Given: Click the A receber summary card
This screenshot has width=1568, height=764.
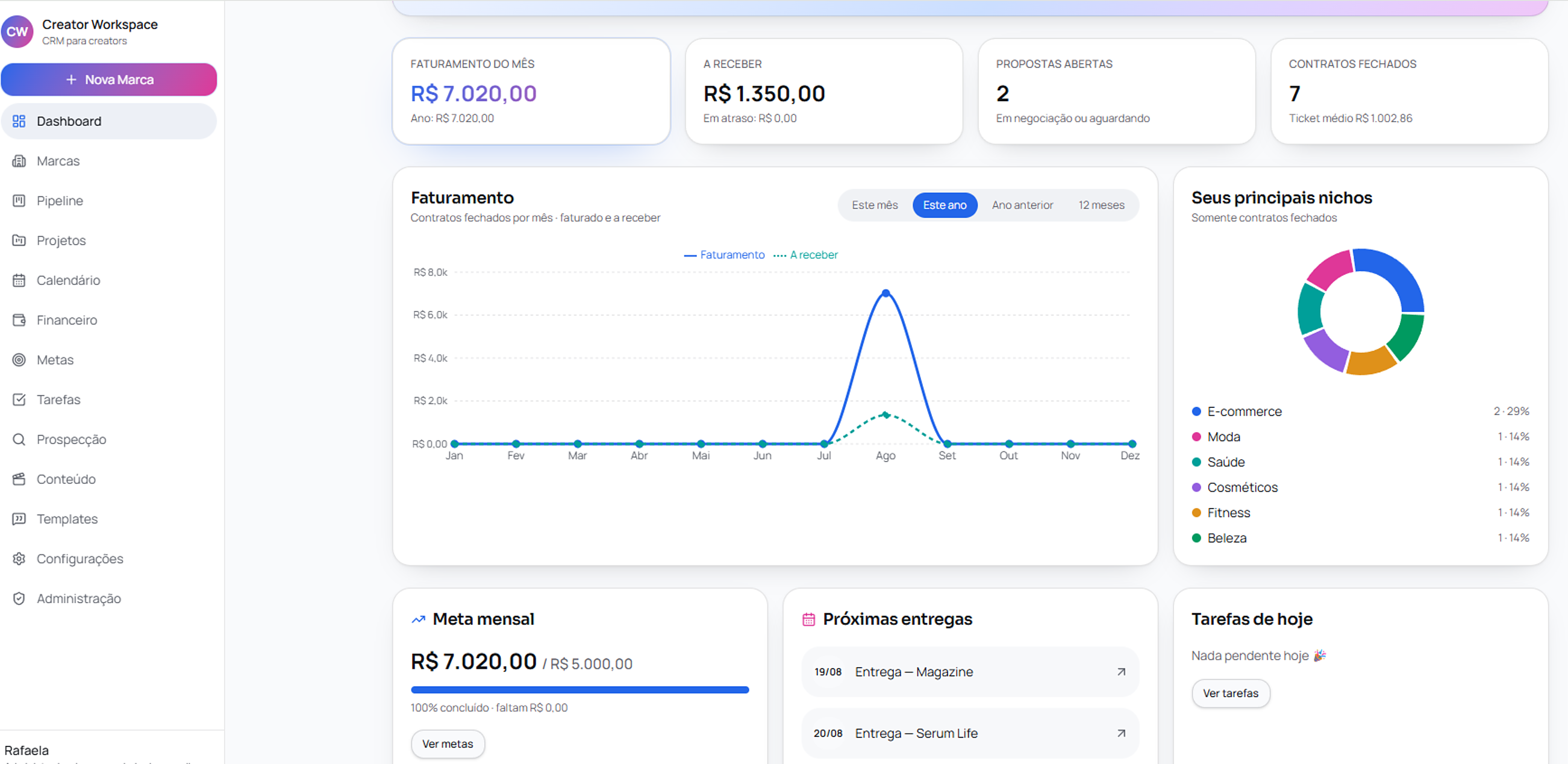Looking at the screenshot, I should click(x=823, y=92).
